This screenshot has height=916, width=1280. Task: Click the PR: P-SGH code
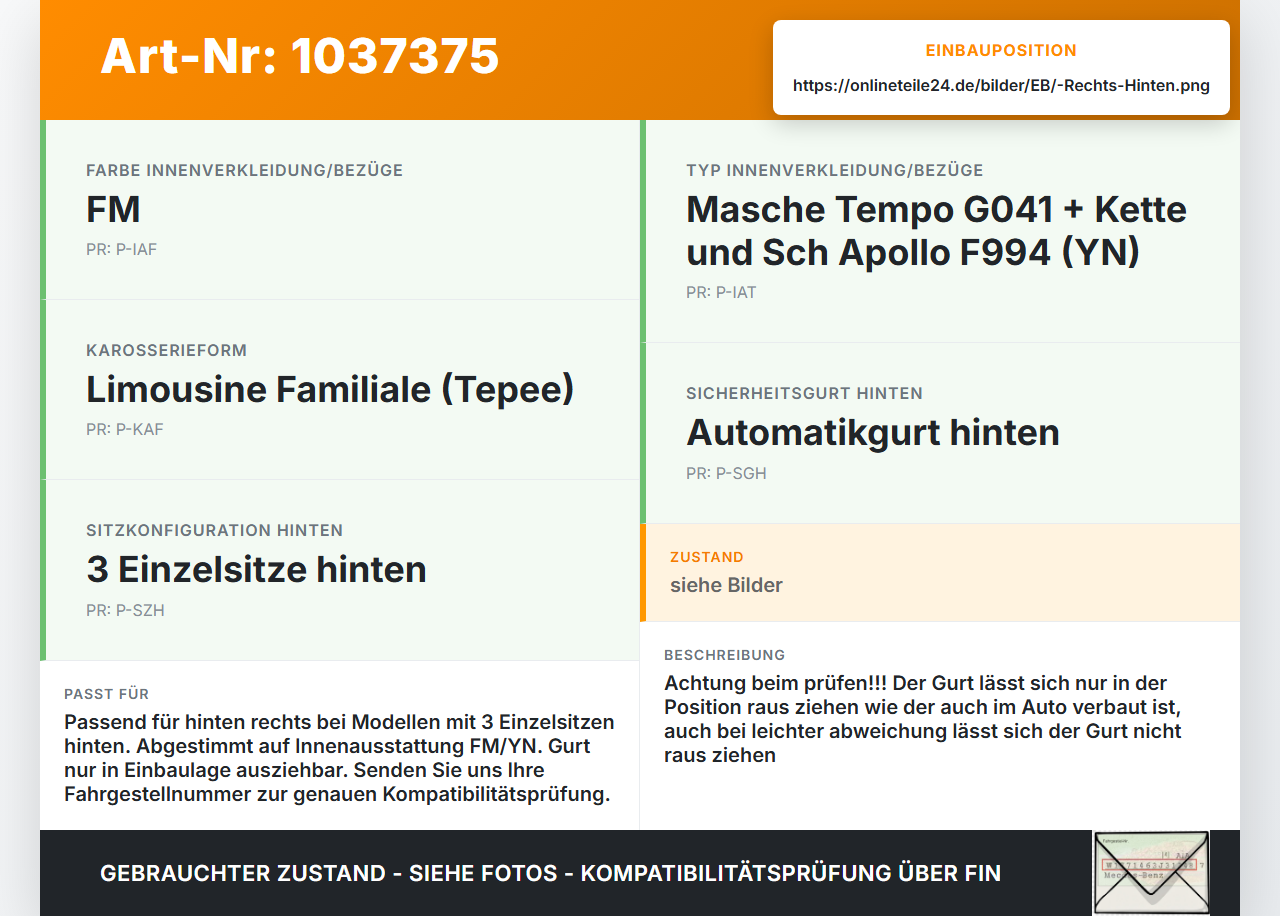click(x=726, y=474)
